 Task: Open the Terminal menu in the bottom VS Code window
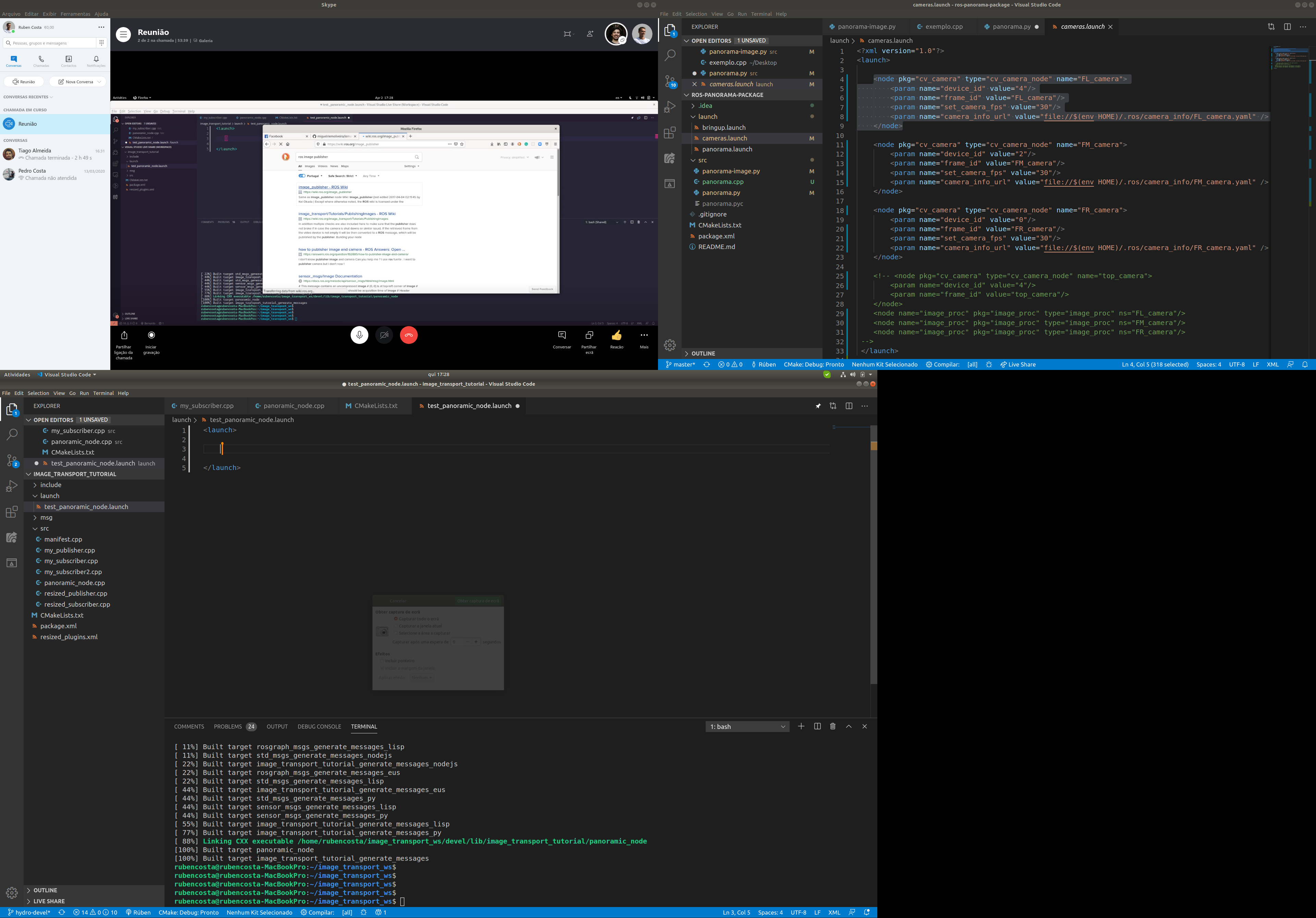(x=103, y=393)
